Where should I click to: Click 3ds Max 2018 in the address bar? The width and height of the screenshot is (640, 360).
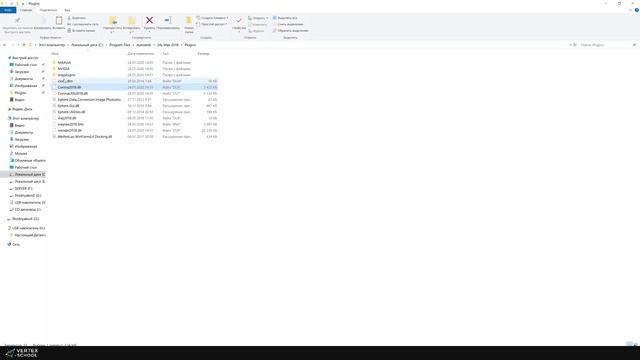[168, 45]
